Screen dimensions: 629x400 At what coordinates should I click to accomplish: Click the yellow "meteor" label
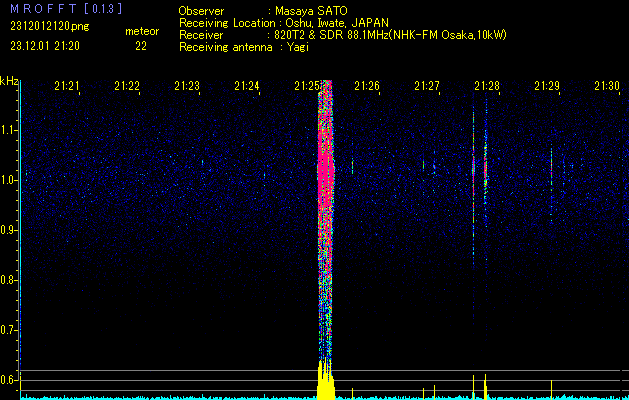click(141, 31)
